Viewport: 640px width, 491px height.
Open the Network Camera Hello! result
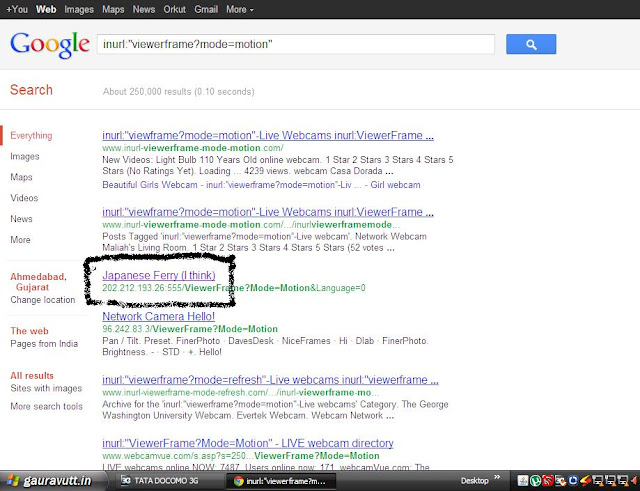point(158,316)
